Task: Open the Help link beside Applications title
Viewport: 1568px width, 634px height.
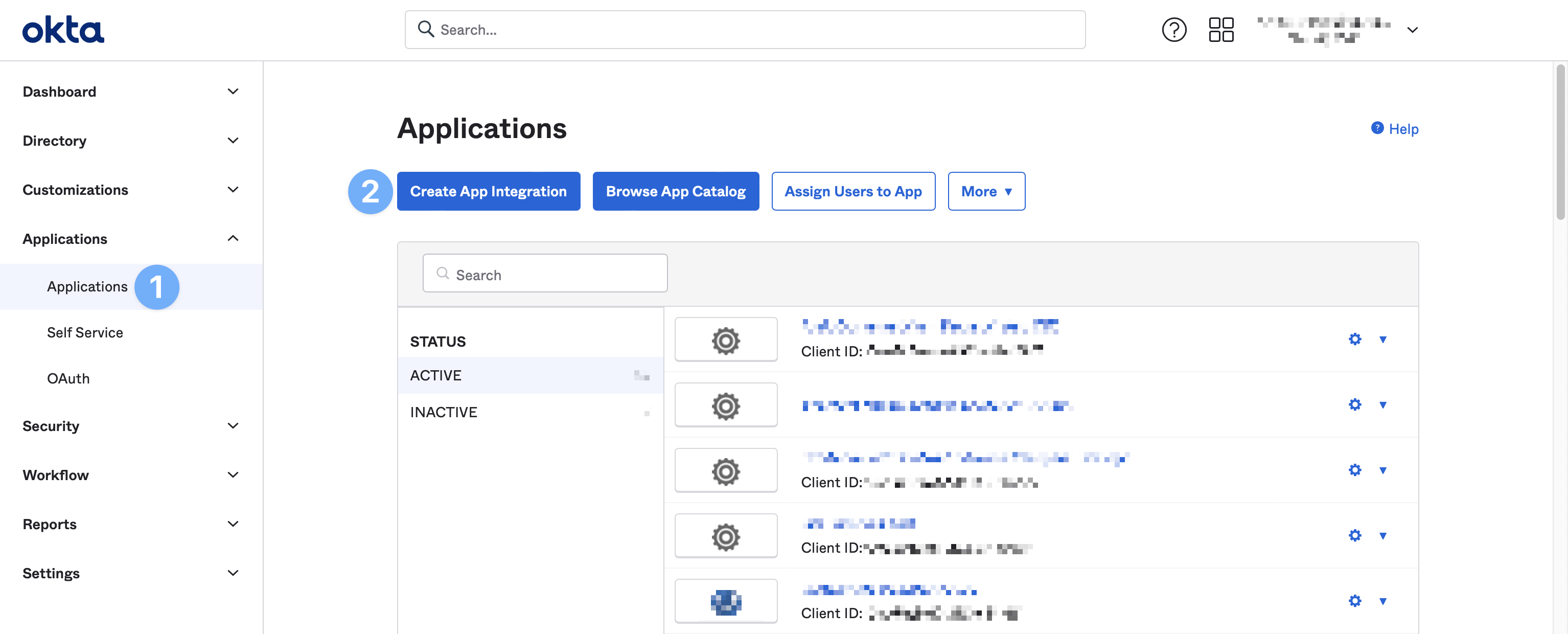Action: 1403,129
